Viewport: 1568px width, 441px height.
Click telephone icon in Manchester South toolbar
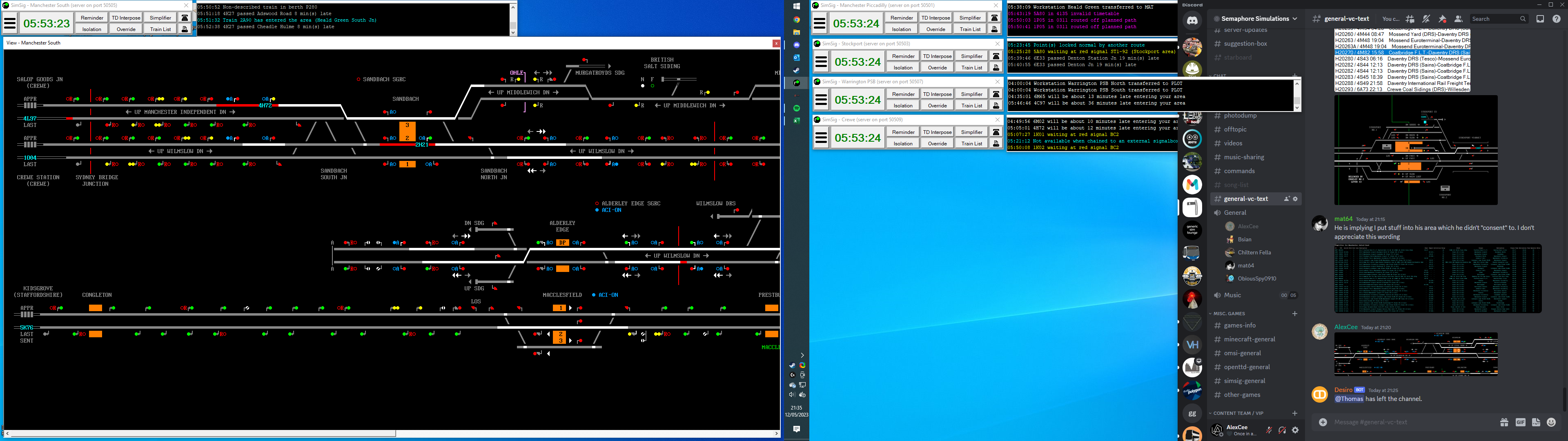(x=185, y=18)
